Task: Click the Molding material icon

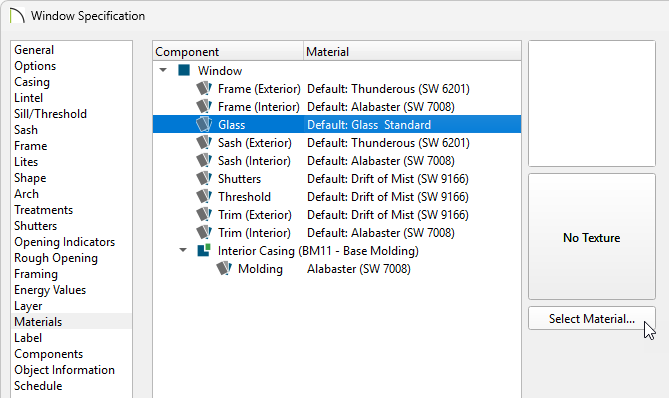Action: [224, 269]
